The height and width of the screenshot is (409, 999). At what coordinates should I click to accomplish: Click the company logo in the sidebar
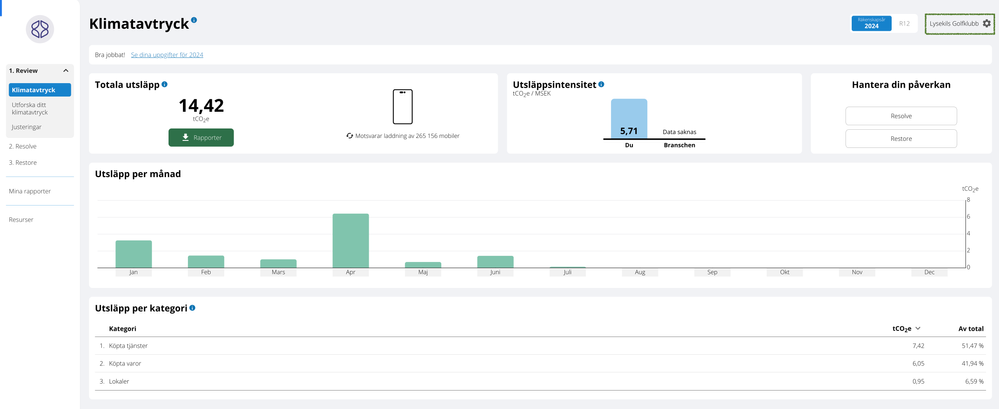tap(39, 30)
